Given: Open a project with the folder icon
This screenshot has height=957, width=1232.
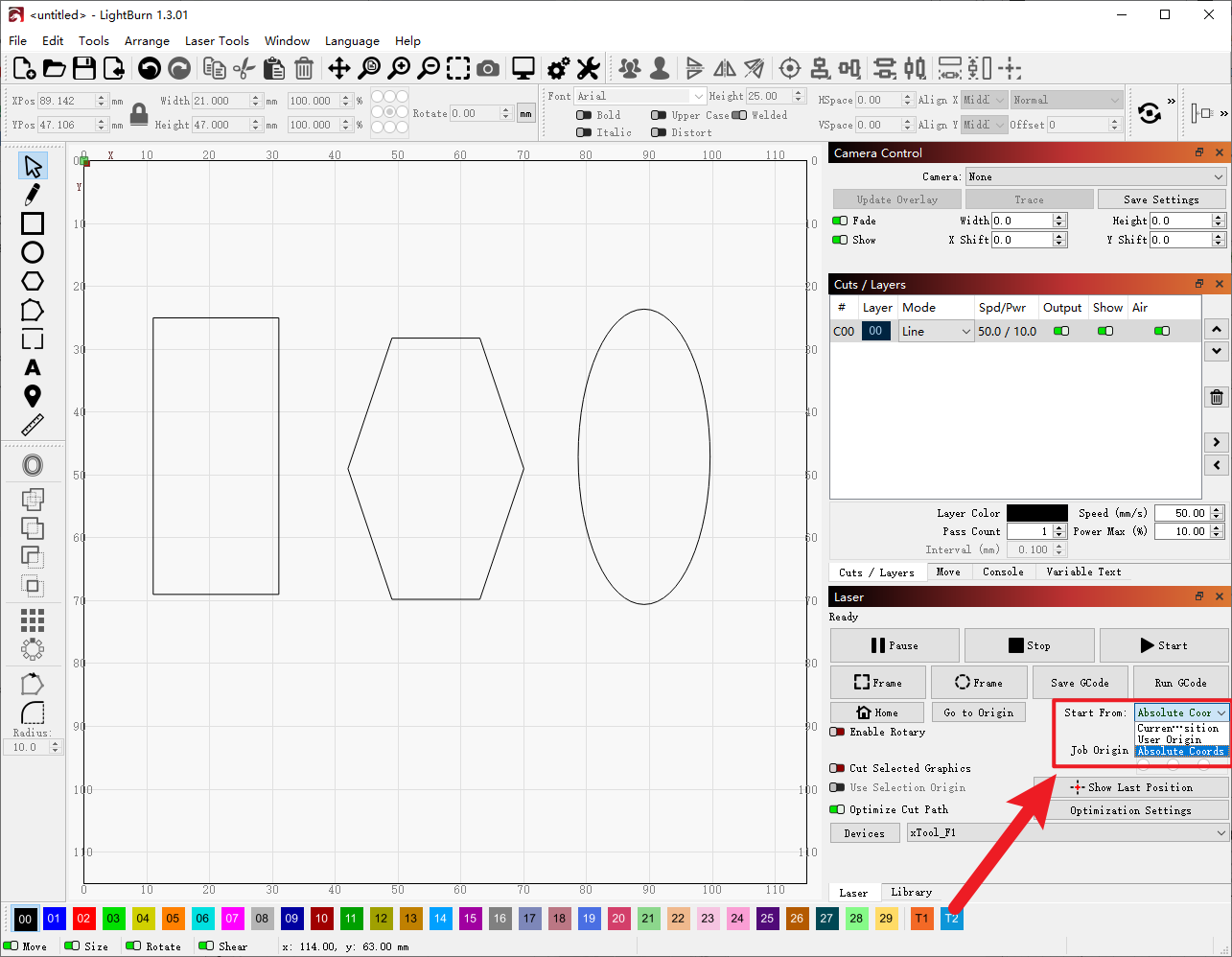Looking at the screenshot, I should (x=55, y=68).
